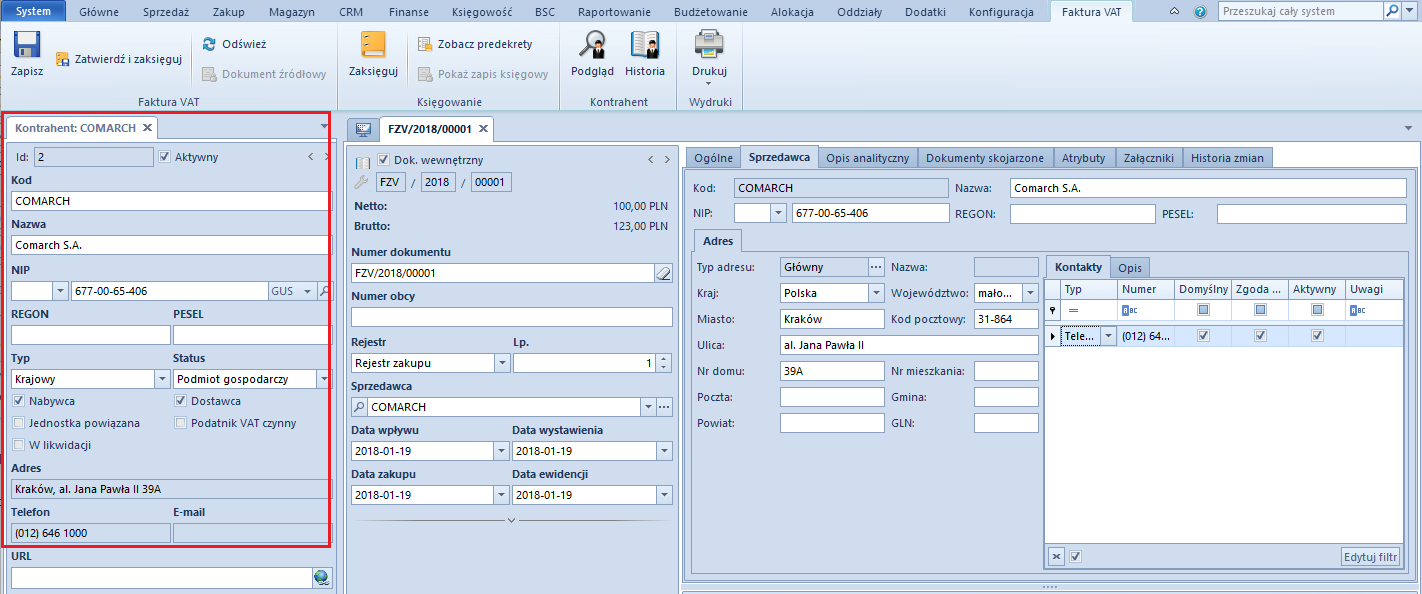Enable Podatnik VAT czynny checkbox

point(181,423)
